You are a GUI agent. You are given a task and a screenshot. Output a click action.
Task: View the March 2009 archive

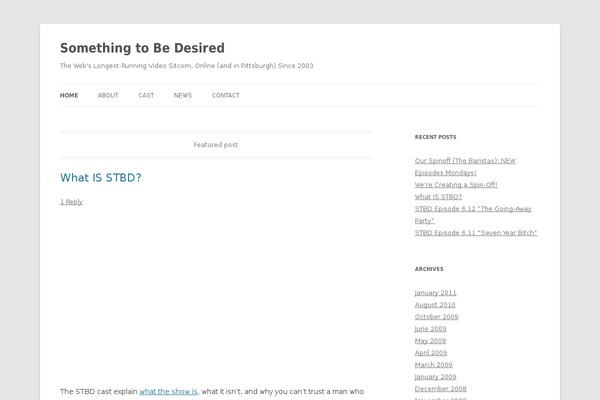tap(434, 365)
